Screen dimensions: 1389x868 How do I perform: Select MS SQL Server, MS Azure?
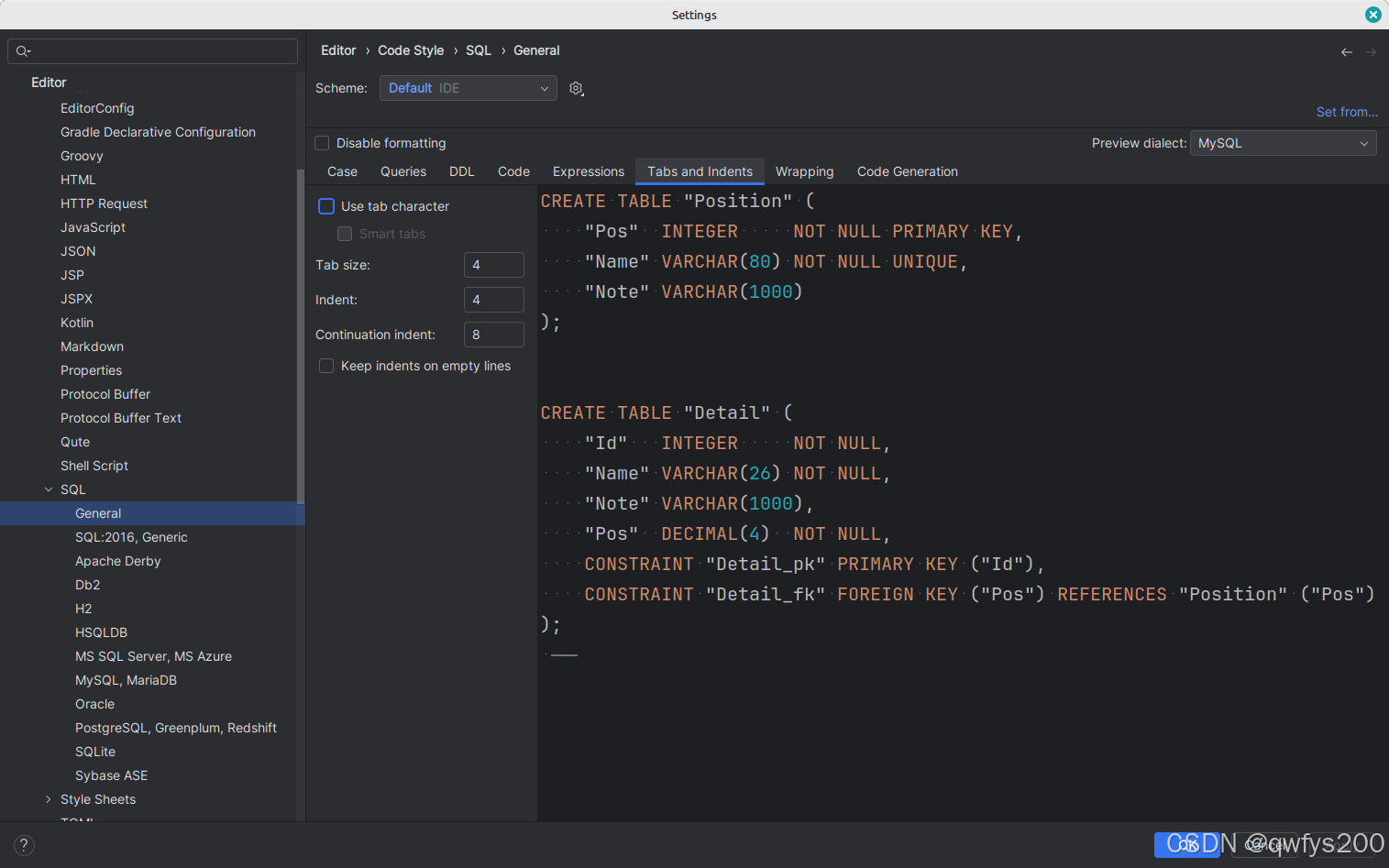pos(153,656)
